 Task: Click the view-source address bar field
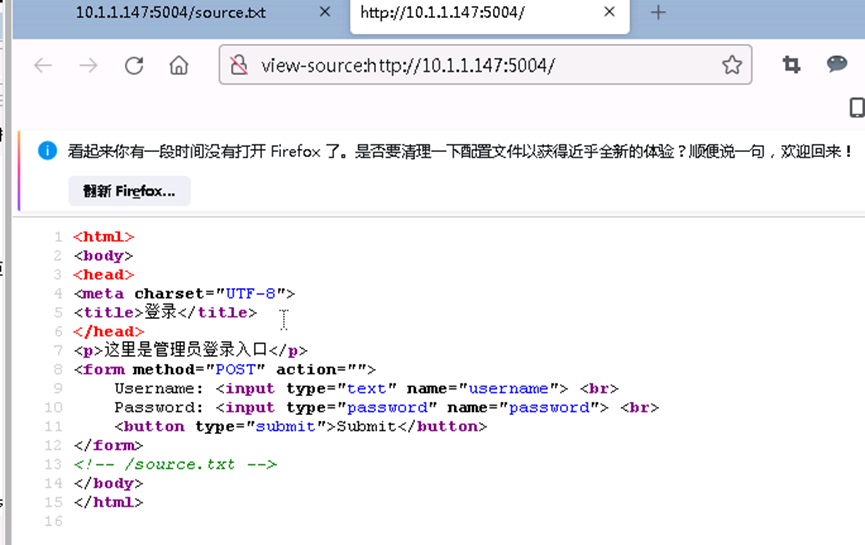(485, 65)
